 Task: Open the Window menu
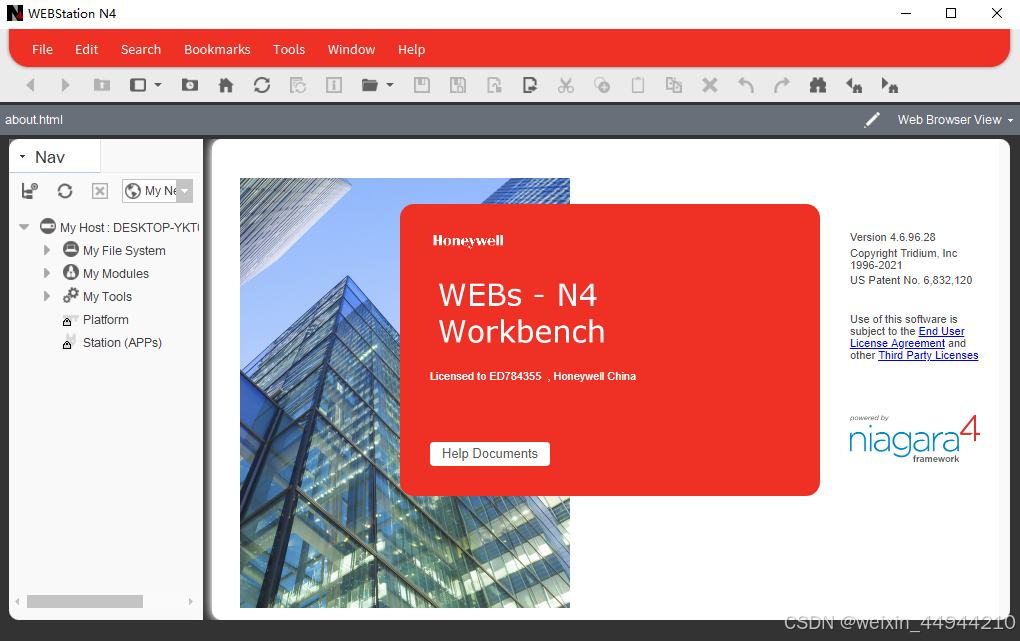351,49
